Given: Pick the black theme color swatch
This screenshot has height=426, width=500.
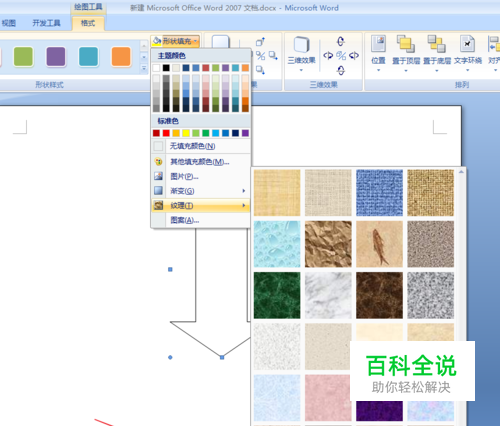Looking at the screenshot, I should pos(166,68).
